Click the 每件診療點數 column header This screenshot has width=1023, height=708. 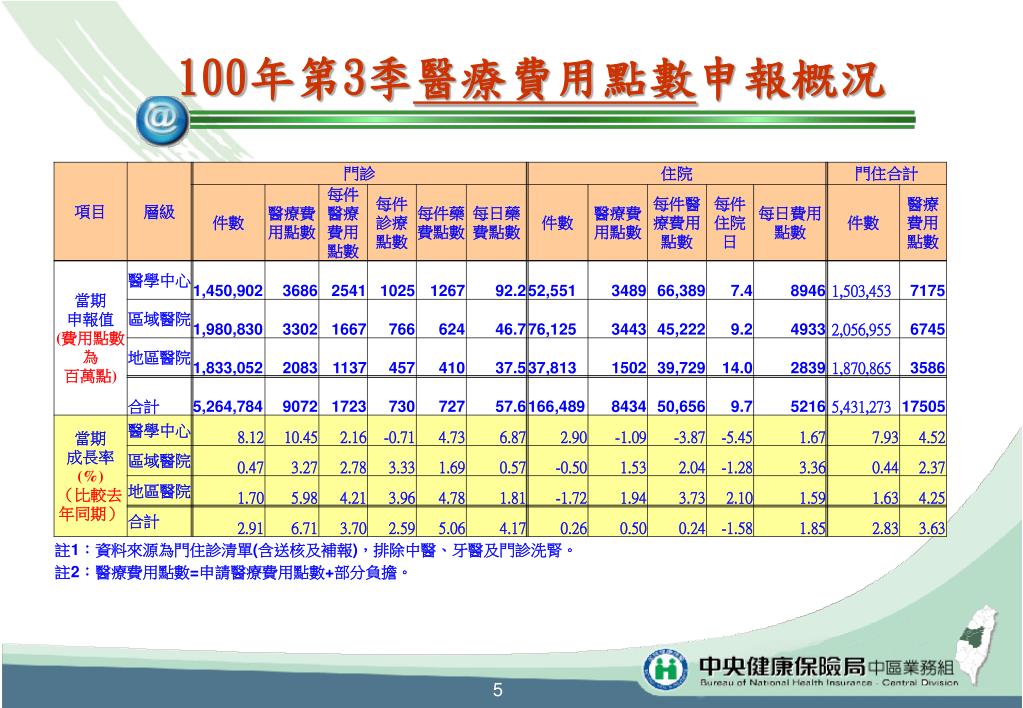point(391,223)
